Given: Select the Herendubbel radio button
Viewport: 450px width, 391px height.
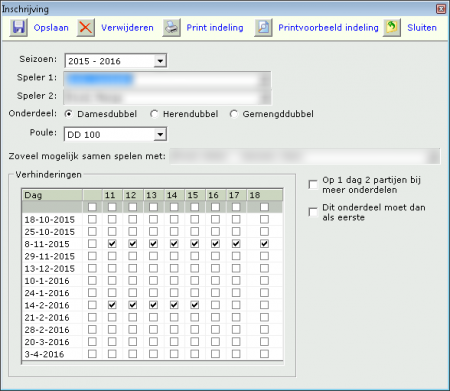Looking at the screenshot, I should [154, 114].
